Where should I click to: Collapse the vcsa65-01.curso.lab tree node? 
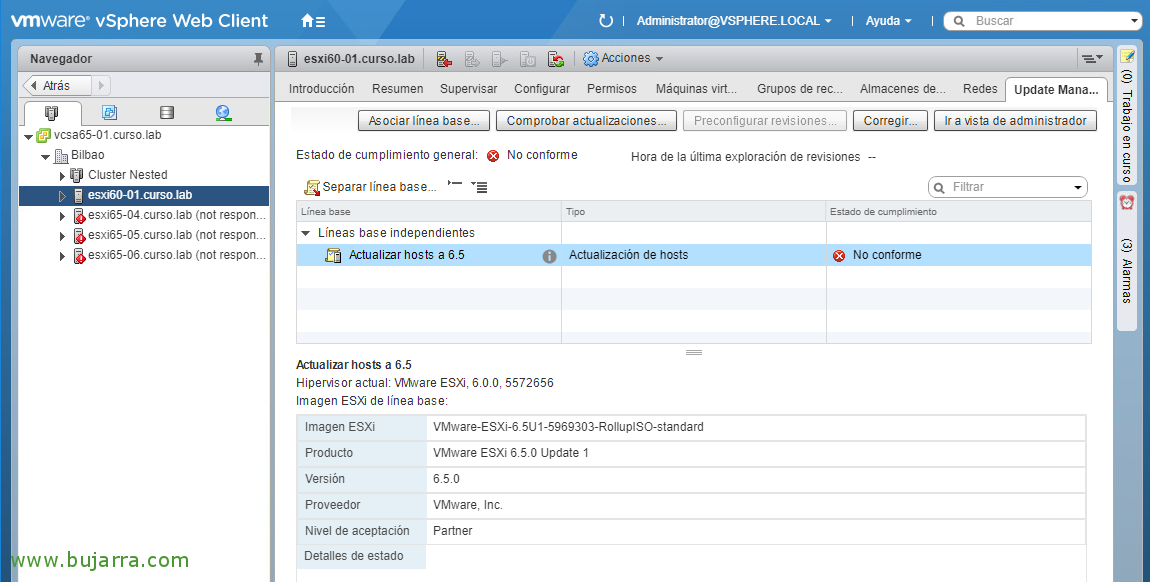point(28,136)
